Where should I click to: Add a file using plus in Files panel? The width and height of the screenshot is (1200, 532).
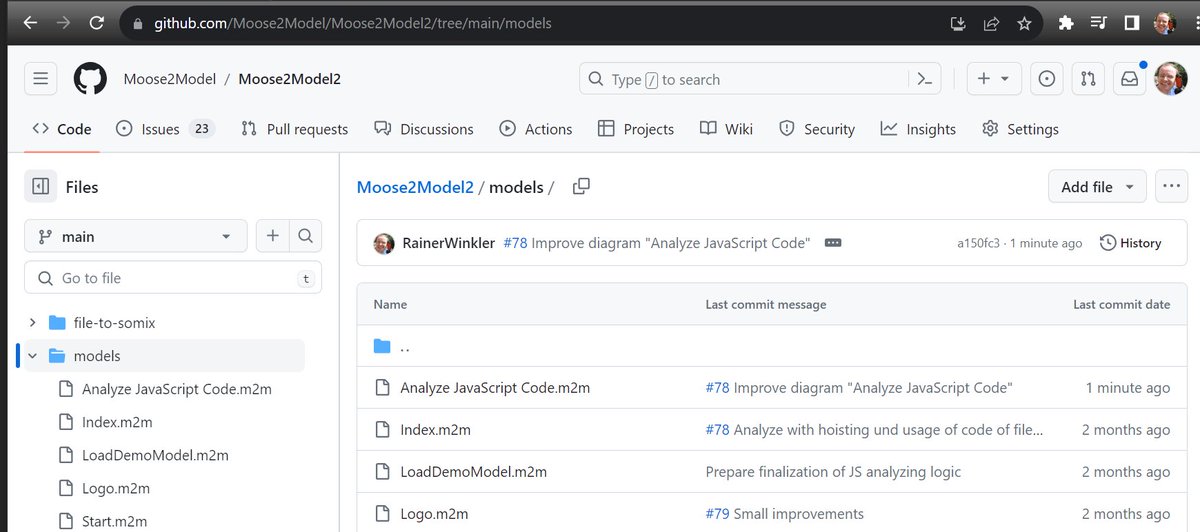click(x=272, y=237)
